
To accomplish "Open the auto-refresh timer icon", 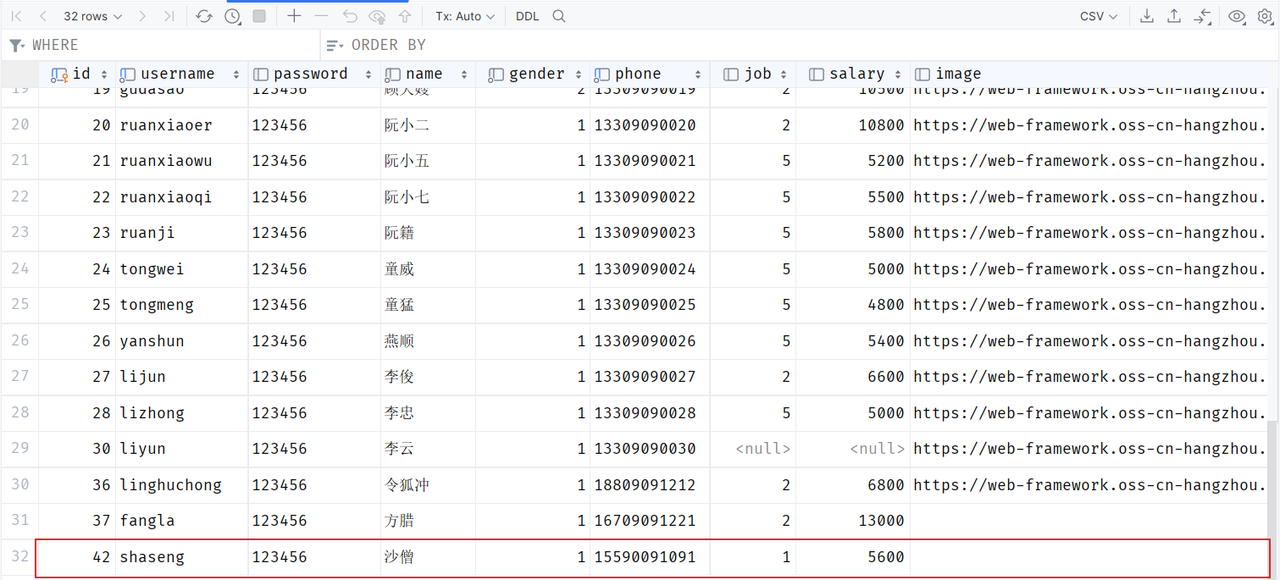I will coord(231,15).
